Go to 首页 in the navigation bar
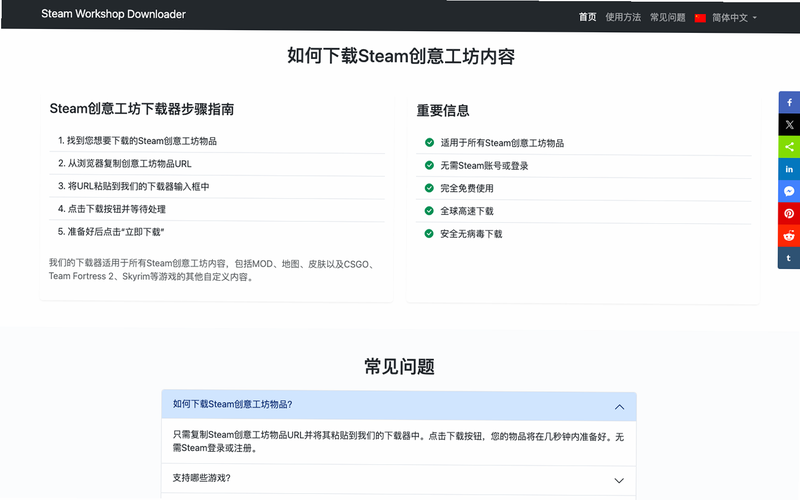 coord(587,17)
